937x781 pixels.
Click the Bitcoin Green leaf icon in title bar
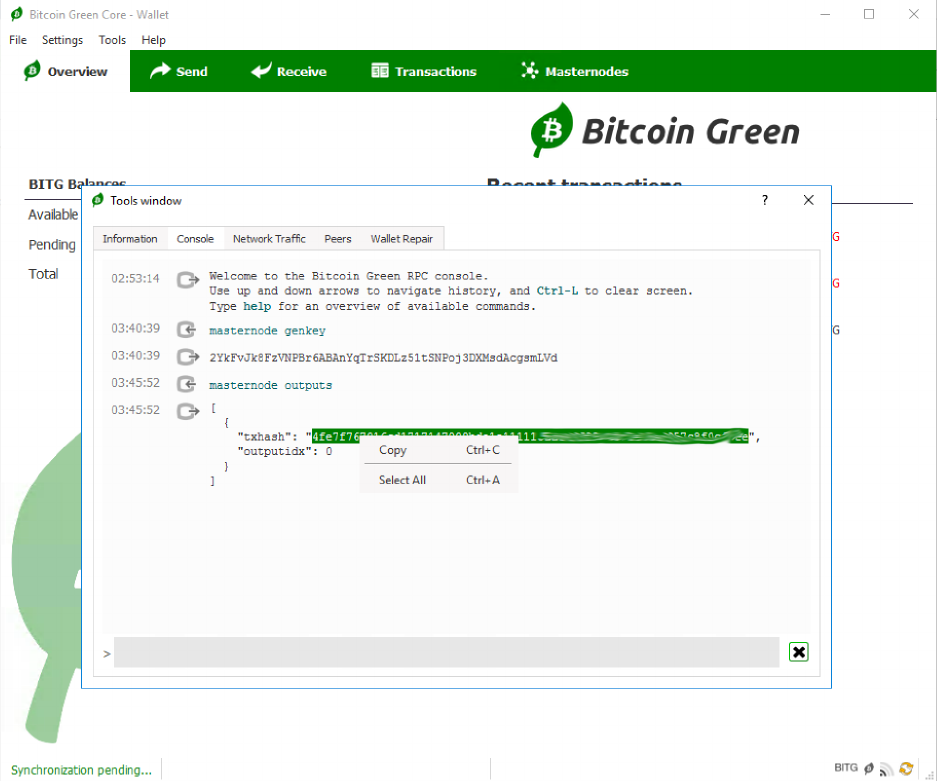click(x=17, y=14)
